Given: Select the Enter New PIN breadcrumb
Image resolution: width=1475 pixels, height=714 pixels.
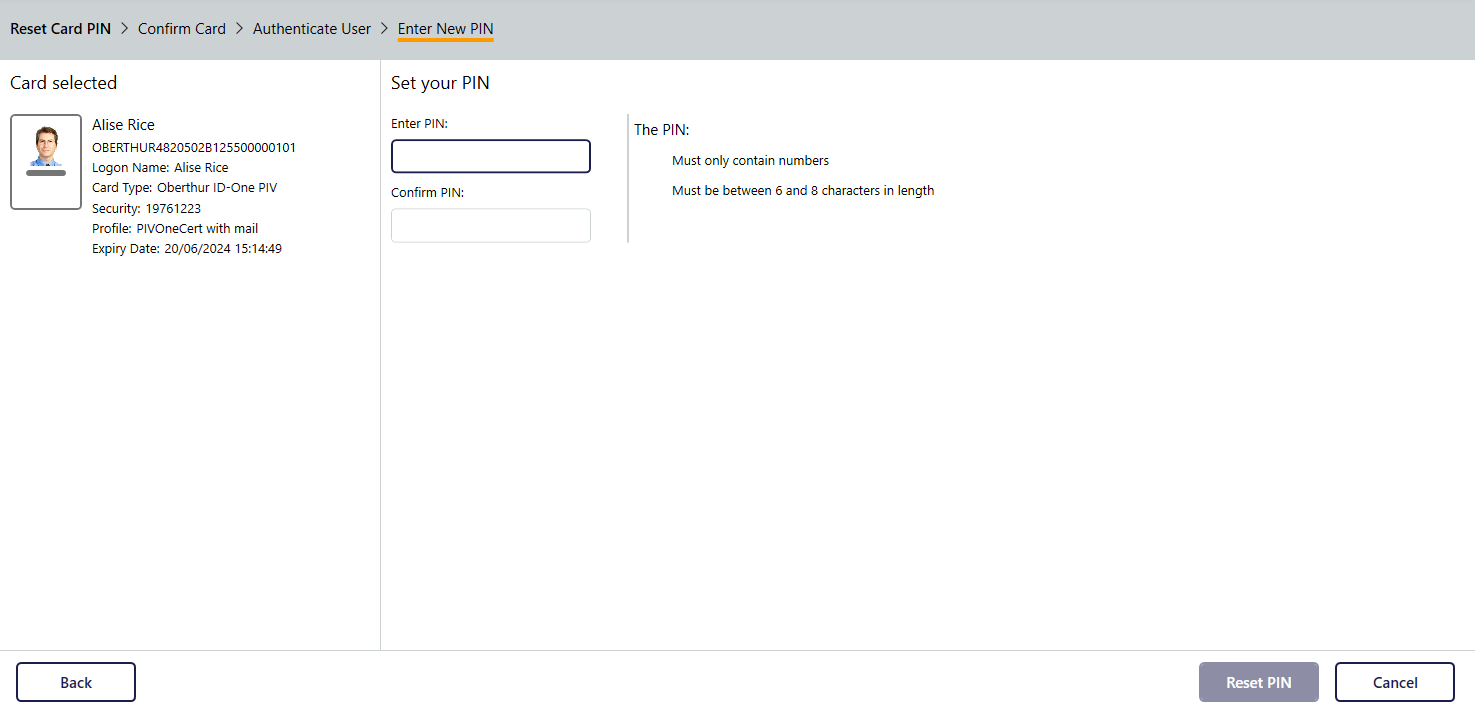Looking at the screenshot, I should point(446,29).
